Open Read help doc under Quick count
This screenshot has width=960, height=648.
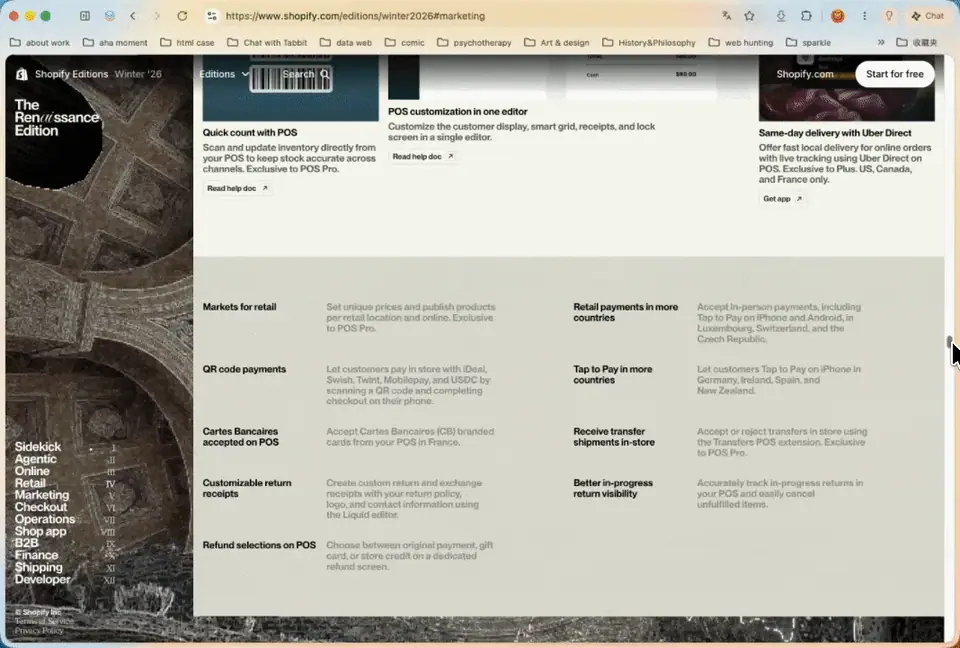point(238,188)
